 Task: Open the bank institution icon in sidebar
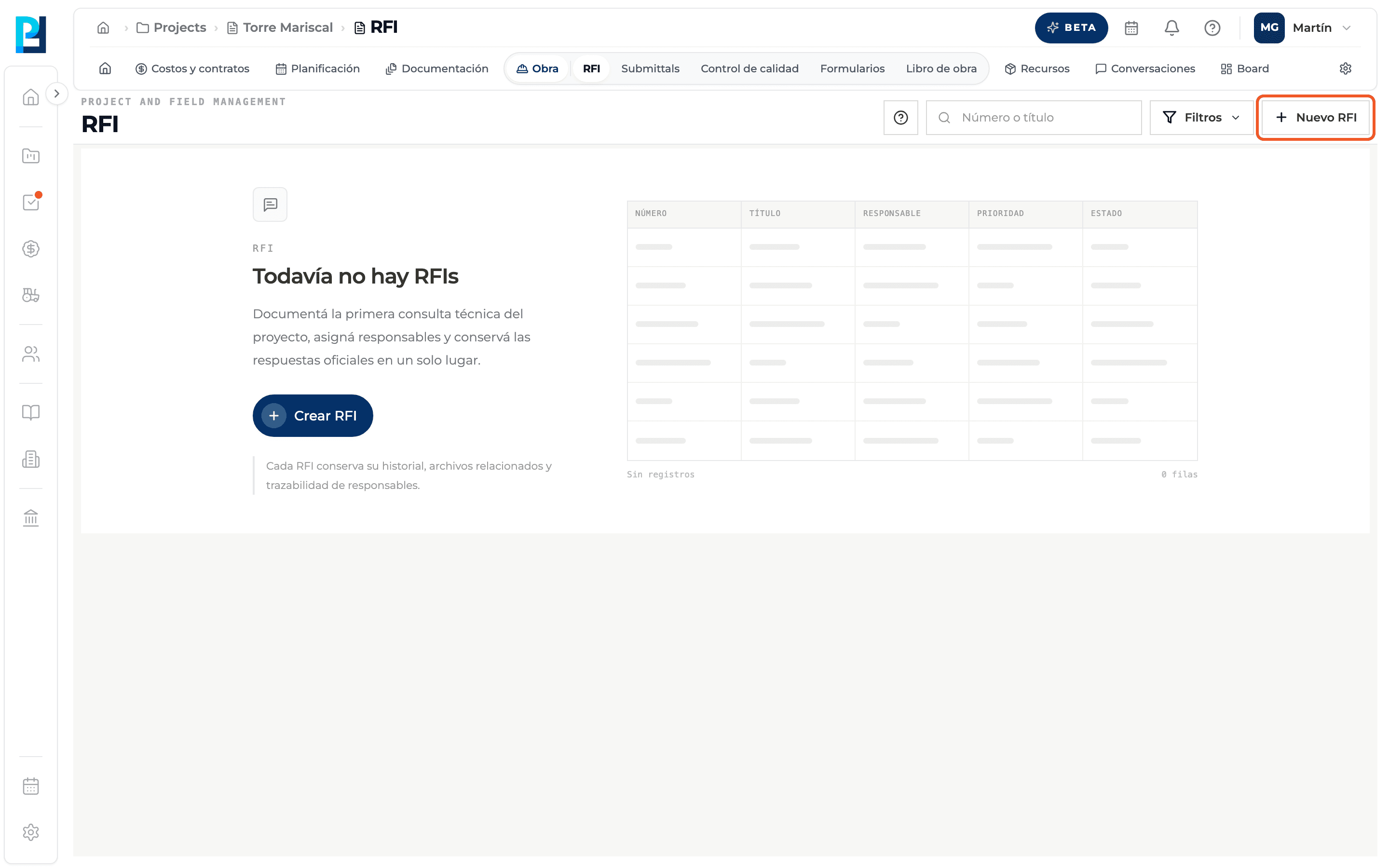[x=30, y=518]
